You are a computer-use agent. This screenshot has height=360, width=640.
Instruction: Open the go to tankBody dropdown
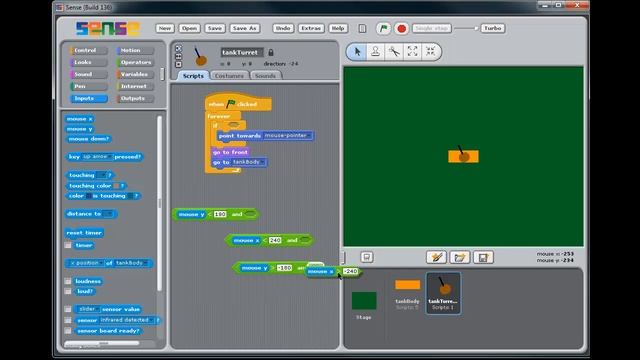(249, 162)
